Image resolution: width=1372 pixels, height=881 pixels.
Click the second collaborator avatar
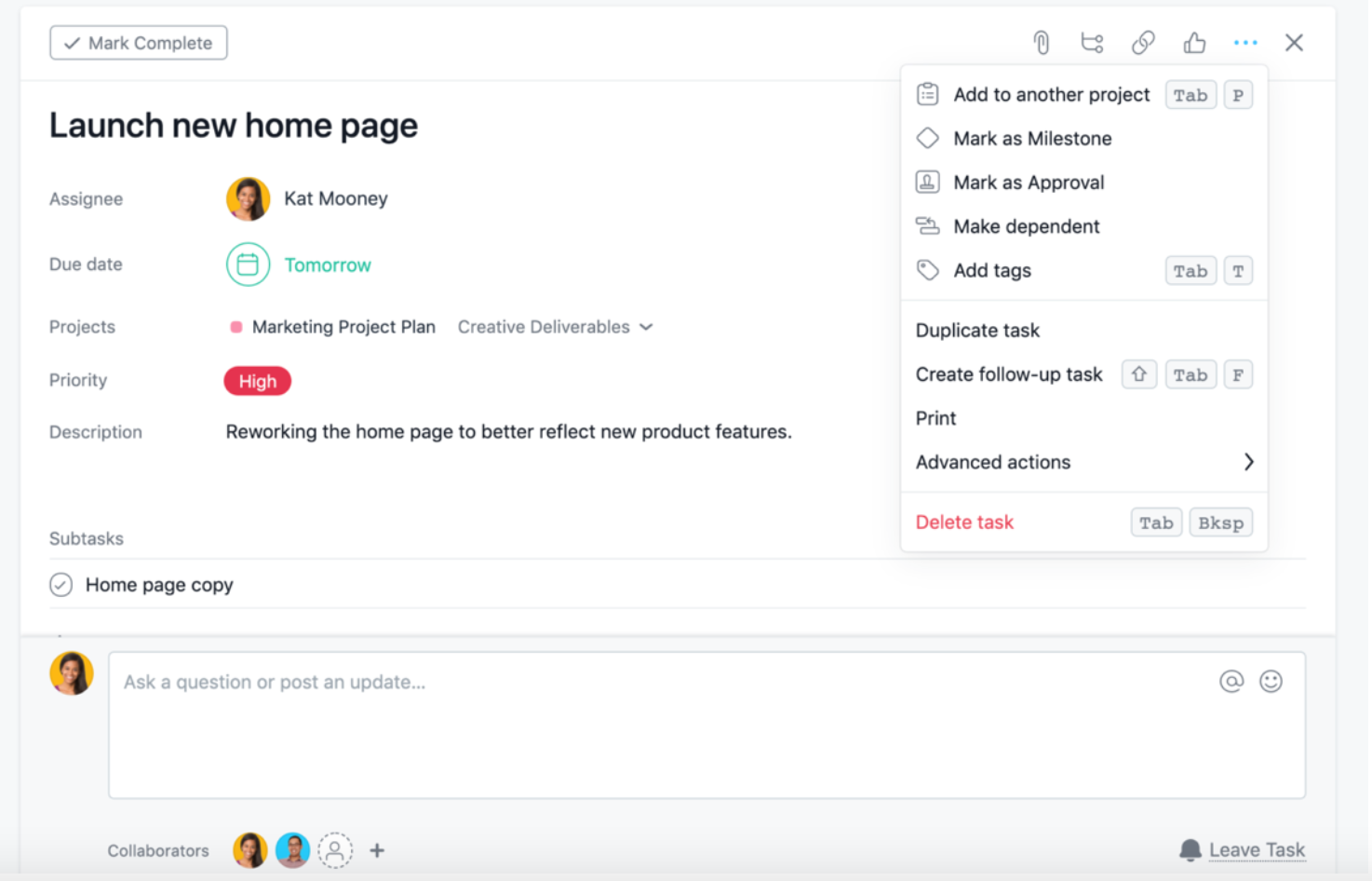(x=292, y=850)
